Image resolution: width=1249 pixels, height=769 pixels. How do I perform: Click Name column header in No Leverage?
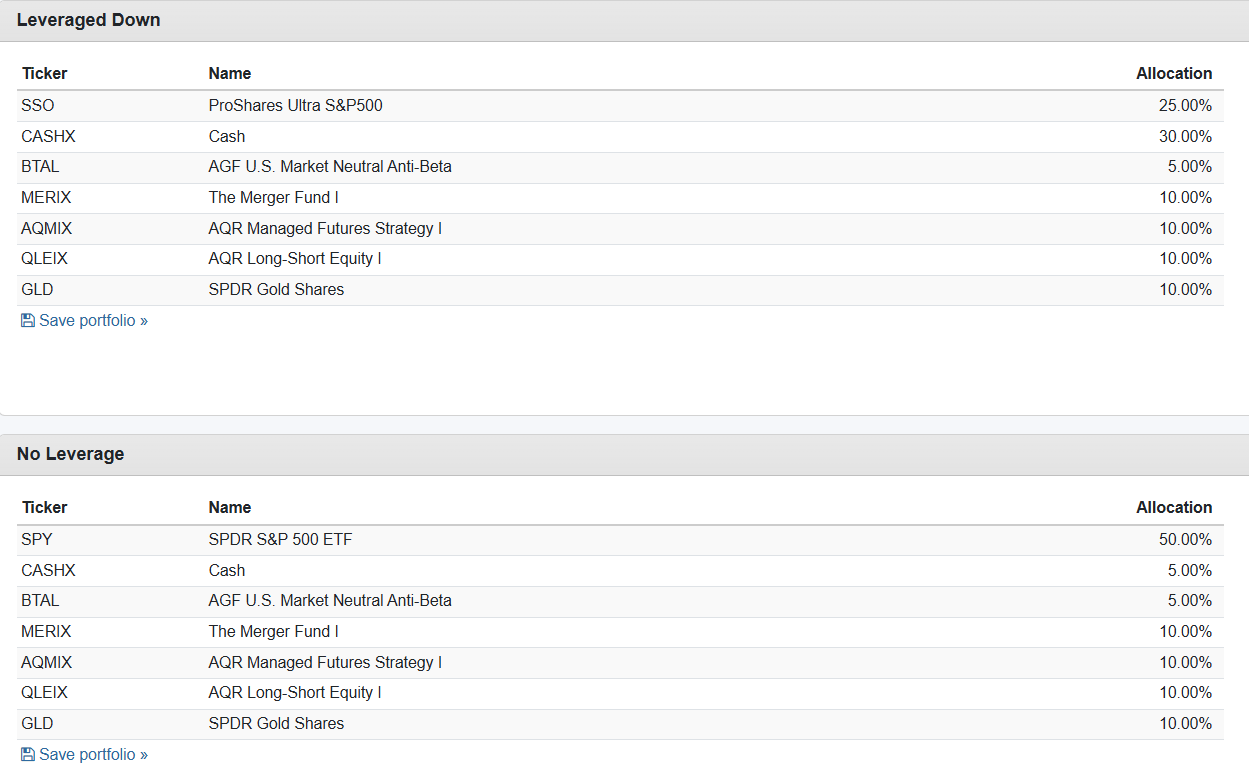229,507
